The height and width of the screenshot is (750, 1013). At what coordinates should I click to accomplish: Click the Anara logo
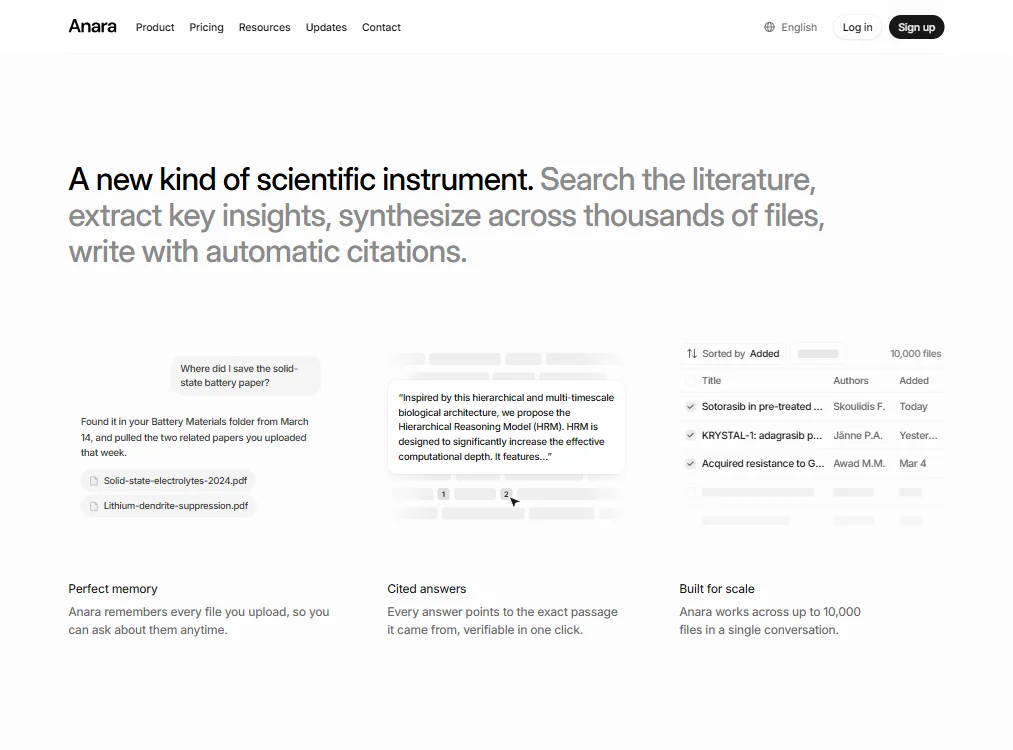point(92,26)
